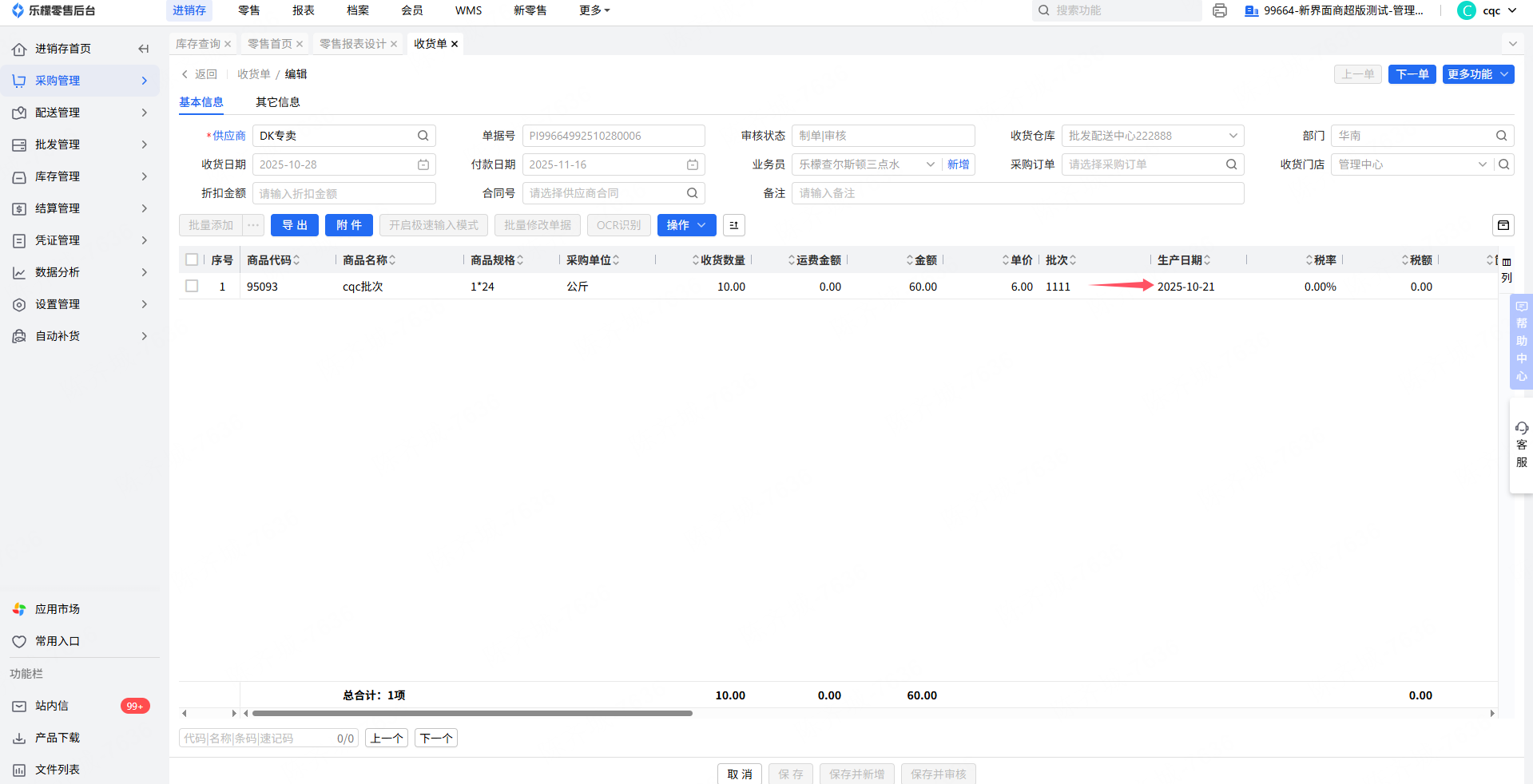Sort the table by 商品代码 column

[296, 260]
